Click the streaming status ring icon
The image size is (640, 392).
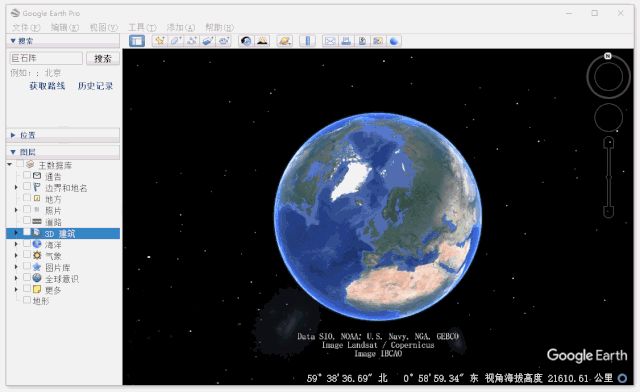(x=622, y=378)
